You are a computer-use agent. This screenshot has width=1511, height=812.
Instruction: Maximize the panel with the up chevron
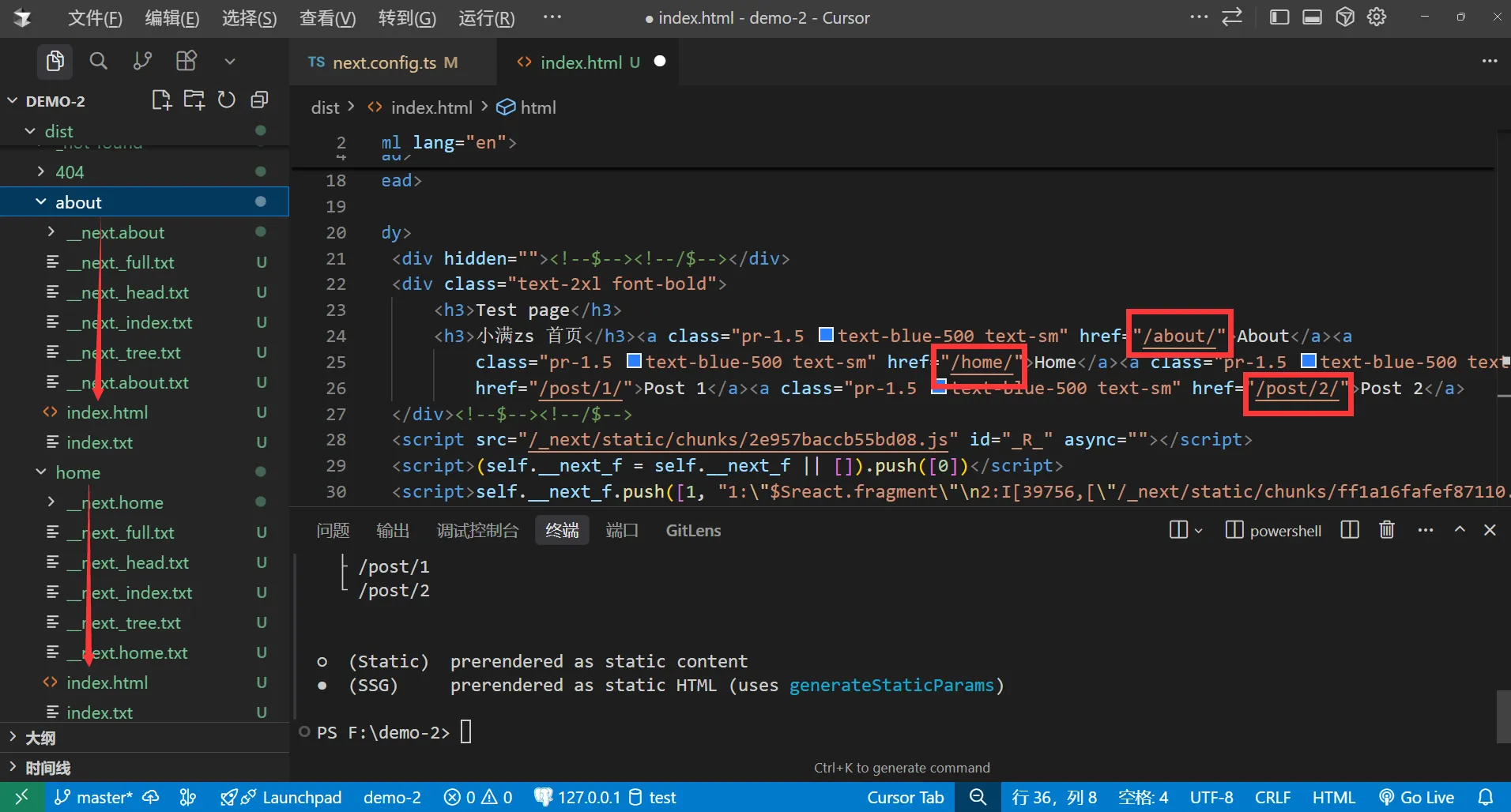[x=1460, y=530]
